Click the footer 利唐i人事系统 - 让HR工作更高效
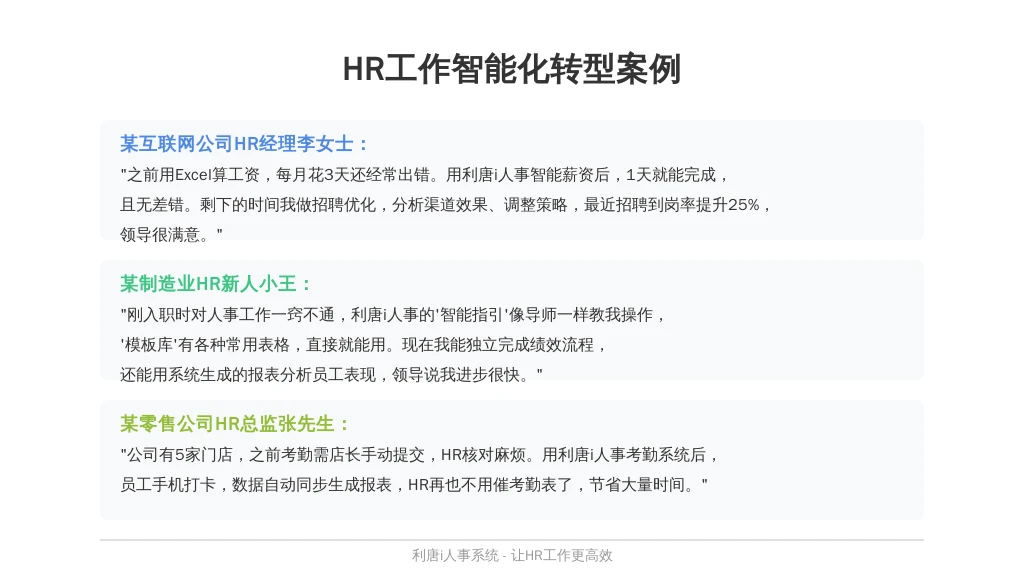This screenshot has height=576, width=1024. pyautogui.click(x=512, y=555)
